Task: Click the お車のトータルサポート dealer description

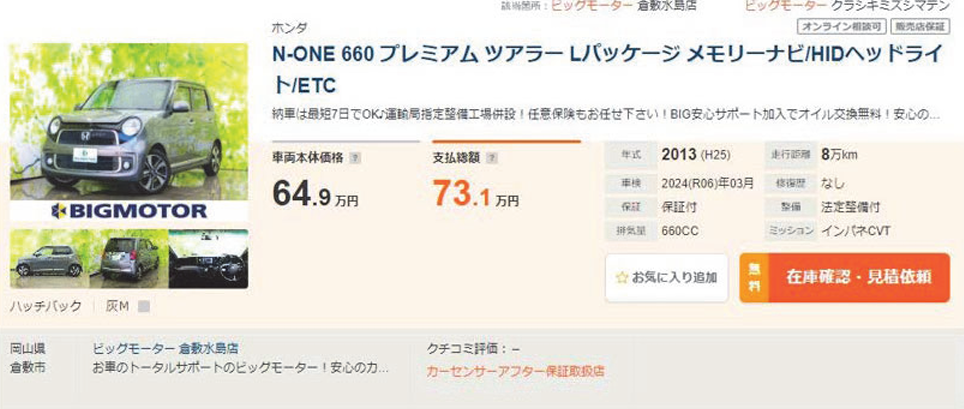Action: (x=240, y=370)
